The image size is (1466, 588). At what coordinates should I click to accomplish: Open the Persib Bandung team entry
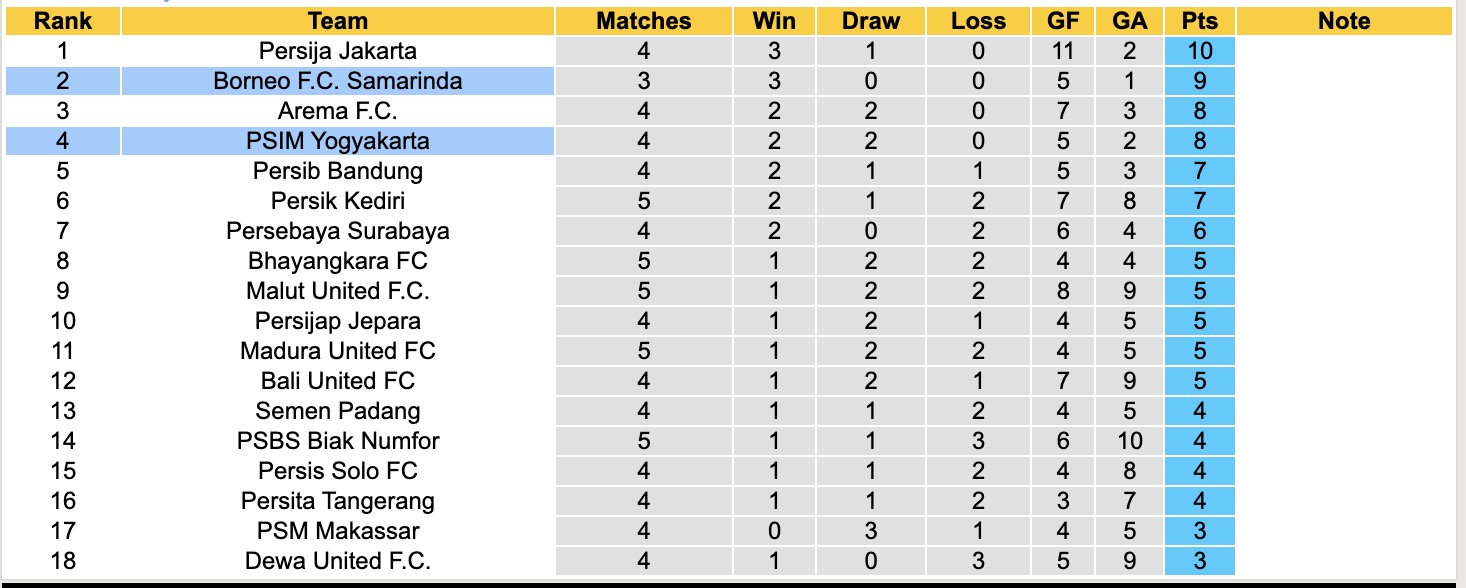click(x=338, y=171)
